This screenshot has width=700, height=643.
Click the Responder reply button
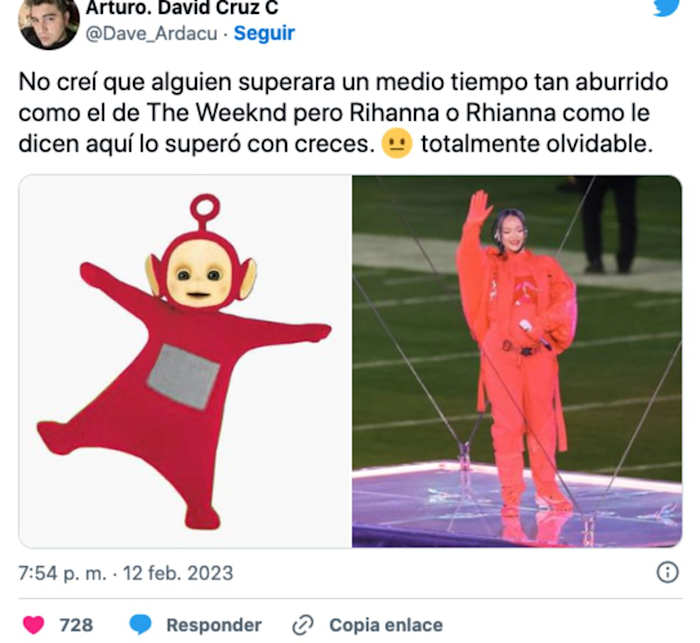click(x=214, y=625)
